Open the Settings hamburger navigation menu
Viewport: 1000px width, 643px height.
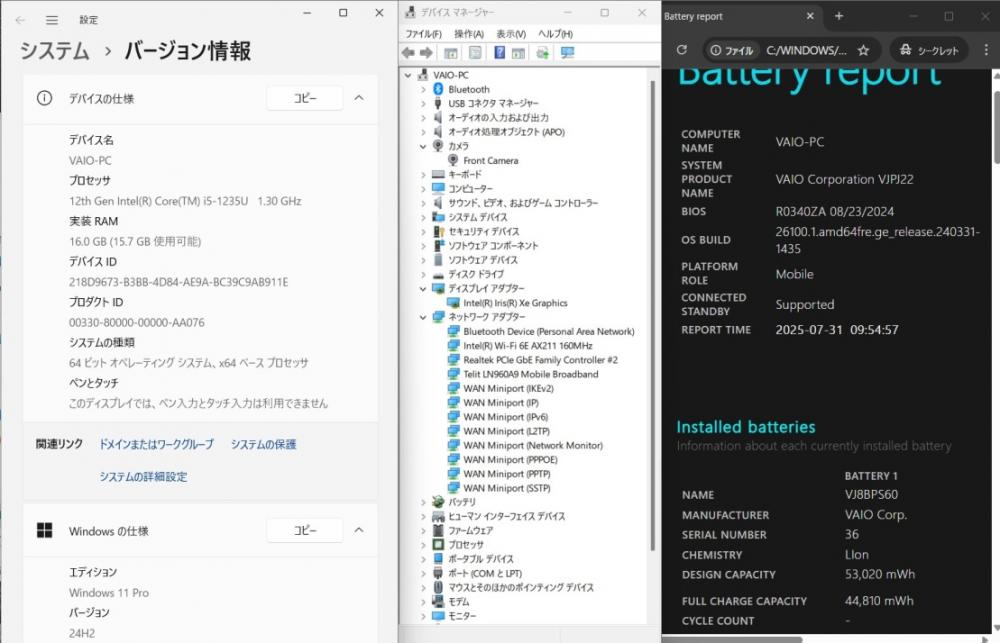tap(52, 20)
